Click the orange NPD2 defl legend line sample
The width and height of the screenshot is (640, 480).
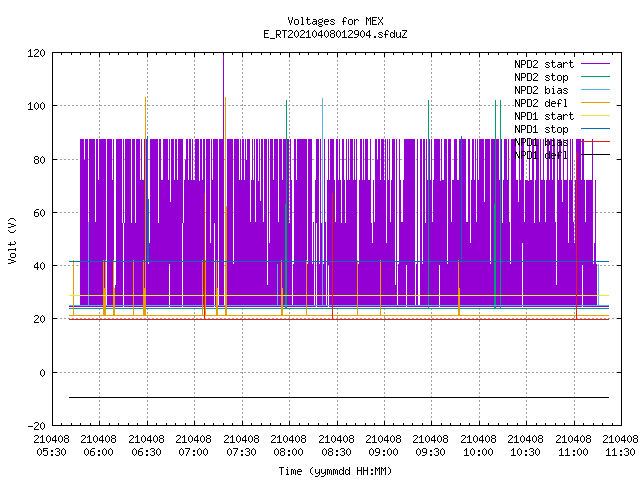[x=595, y=102]
